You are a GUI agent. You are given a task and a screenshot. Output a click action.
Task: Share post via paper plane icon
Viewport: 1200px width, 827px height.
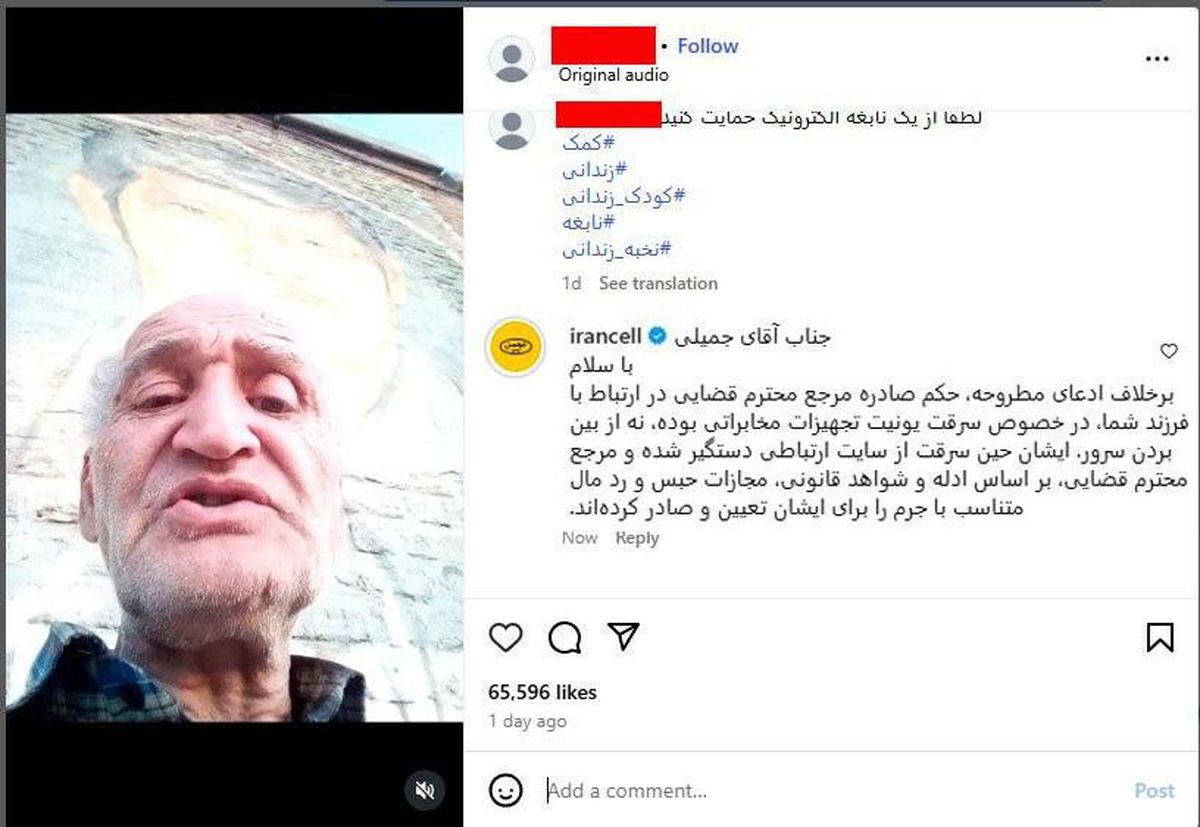pos(624,637)
